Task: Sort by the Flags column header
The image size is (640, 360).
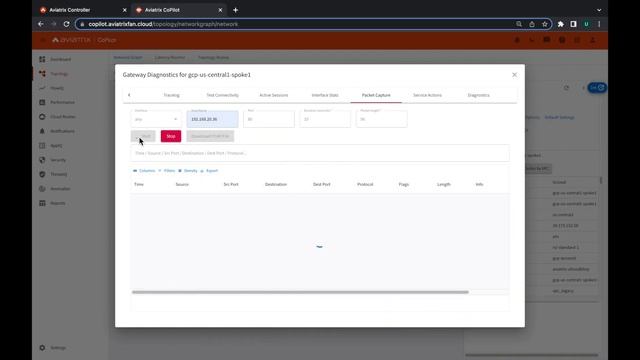Action: tap(404, 184)
